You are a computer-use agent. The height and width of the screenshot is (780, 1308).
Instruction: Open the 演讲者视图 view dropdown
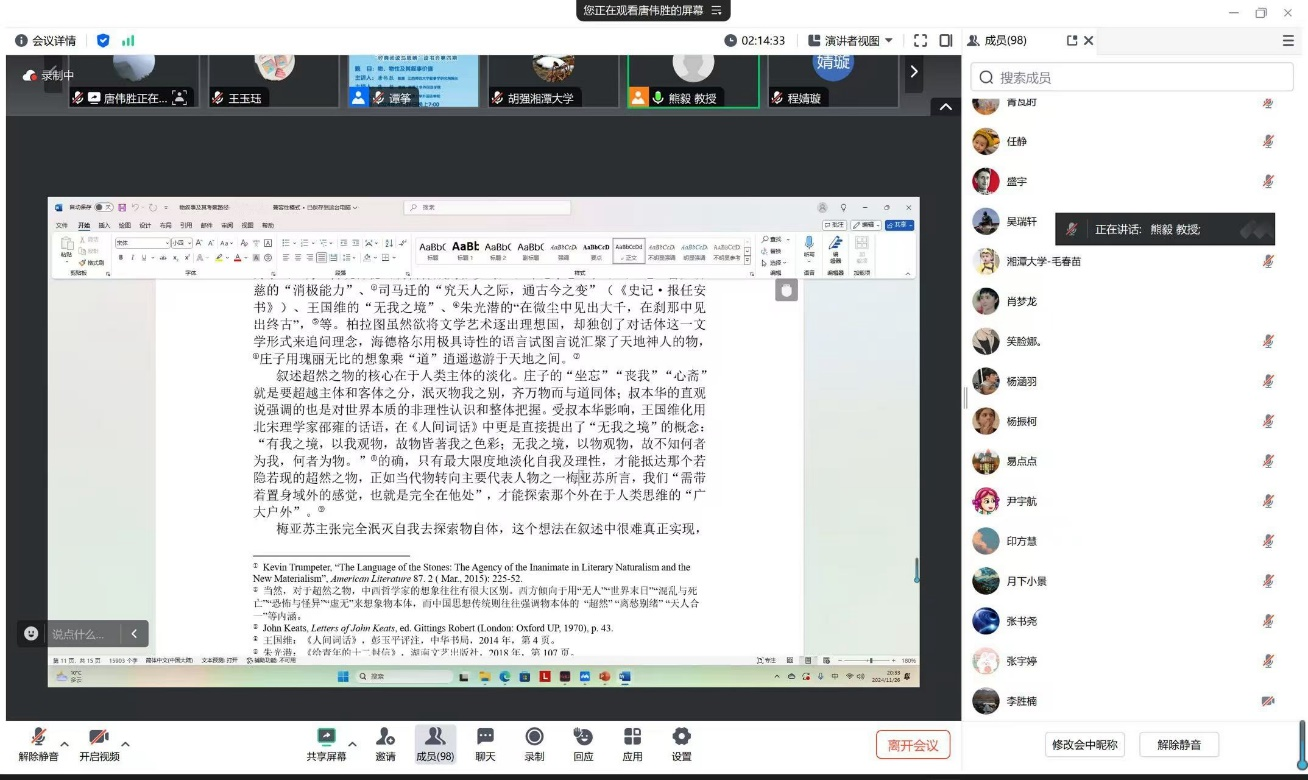click(850, 41)
